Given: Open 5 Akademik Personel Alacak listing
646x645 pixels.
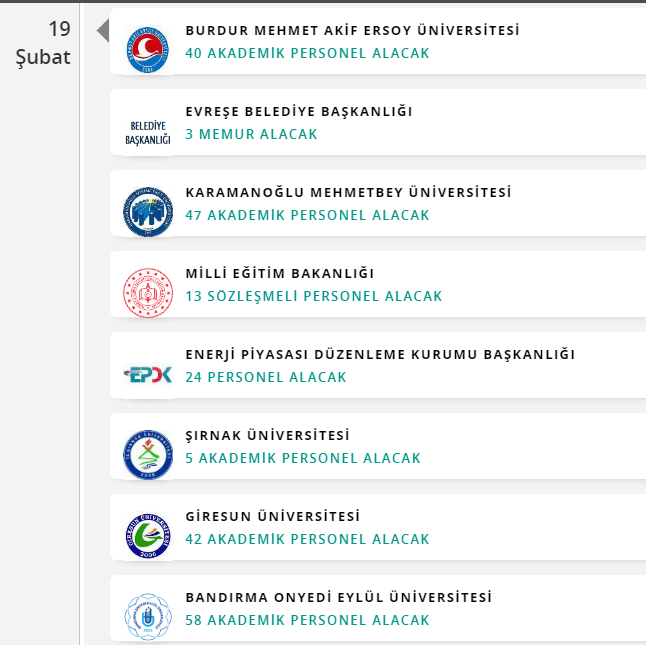Looking at the screenshot, I should [303, 458].
